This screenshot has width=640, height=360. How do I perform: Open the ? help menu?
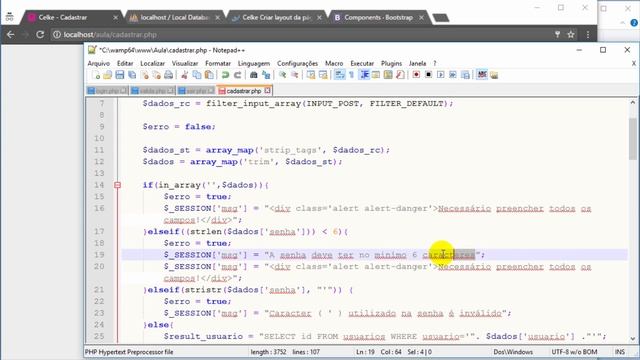435,63
